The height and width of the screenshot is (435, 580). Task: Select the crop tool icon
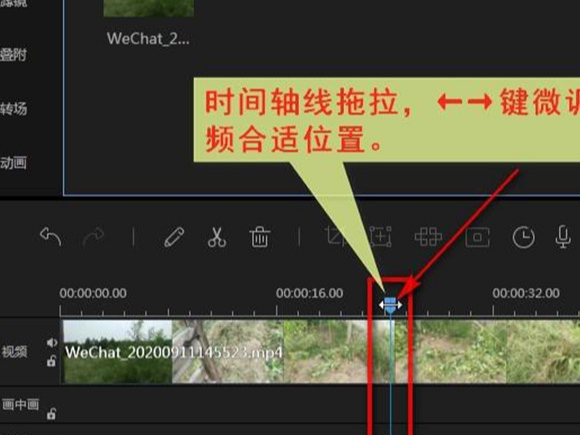tap(336, 237)
